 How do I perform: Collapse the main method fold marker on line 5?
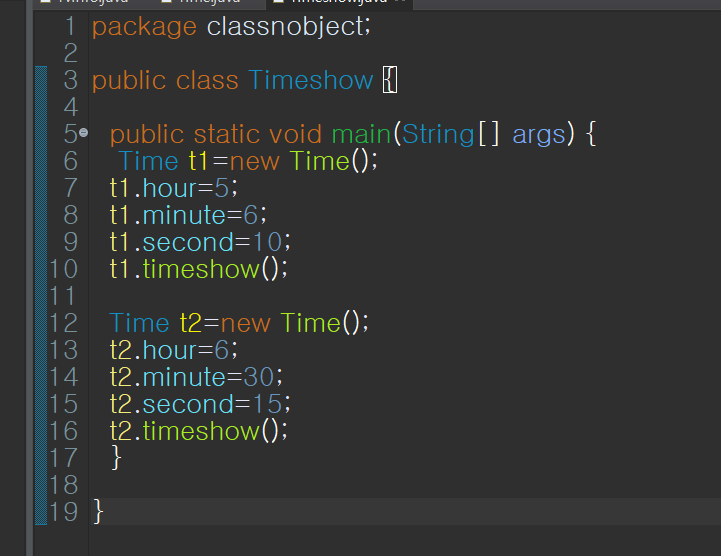tap(83, 133)
